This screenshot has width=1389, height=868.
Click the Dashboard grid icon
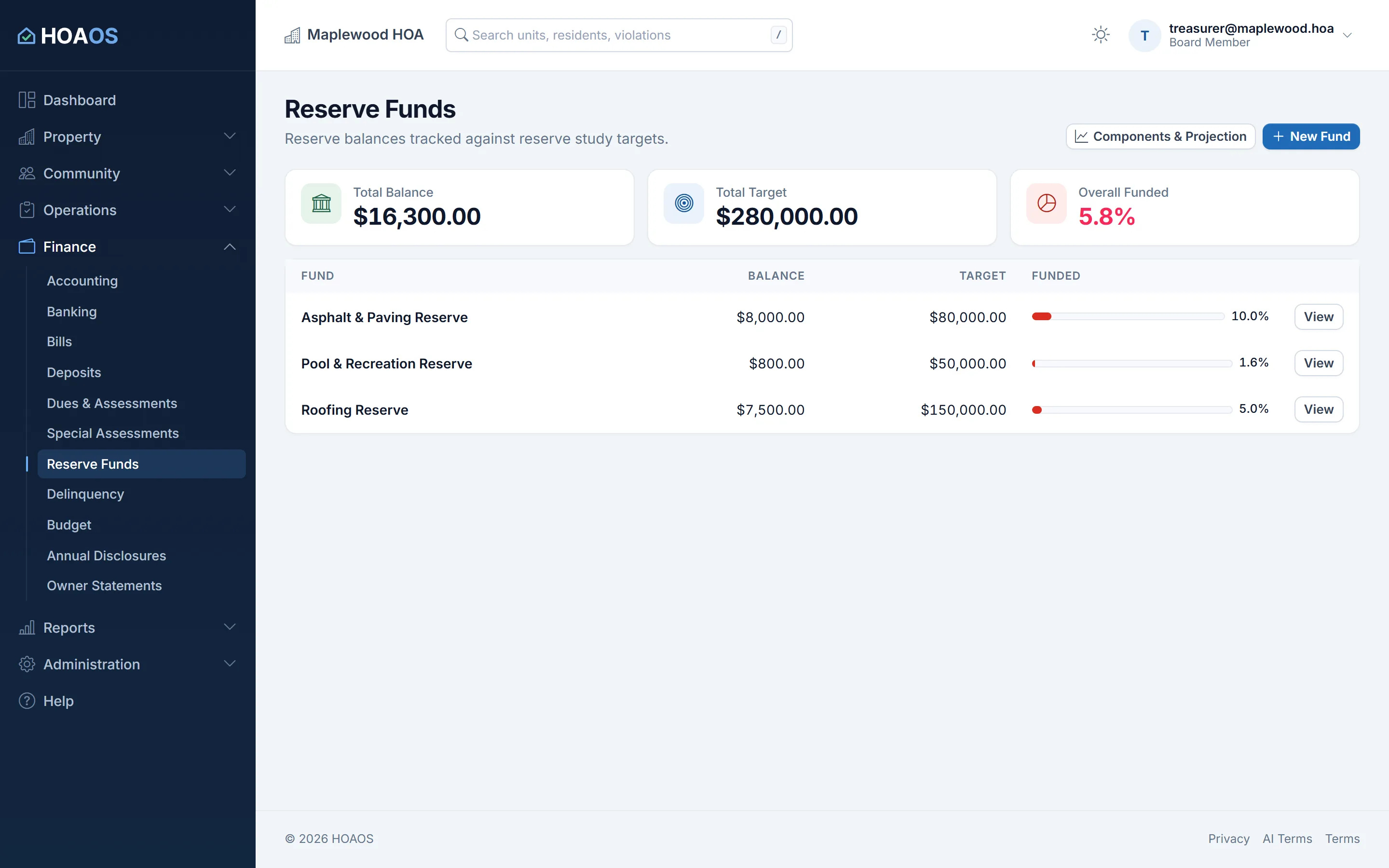tap(27, 100)
